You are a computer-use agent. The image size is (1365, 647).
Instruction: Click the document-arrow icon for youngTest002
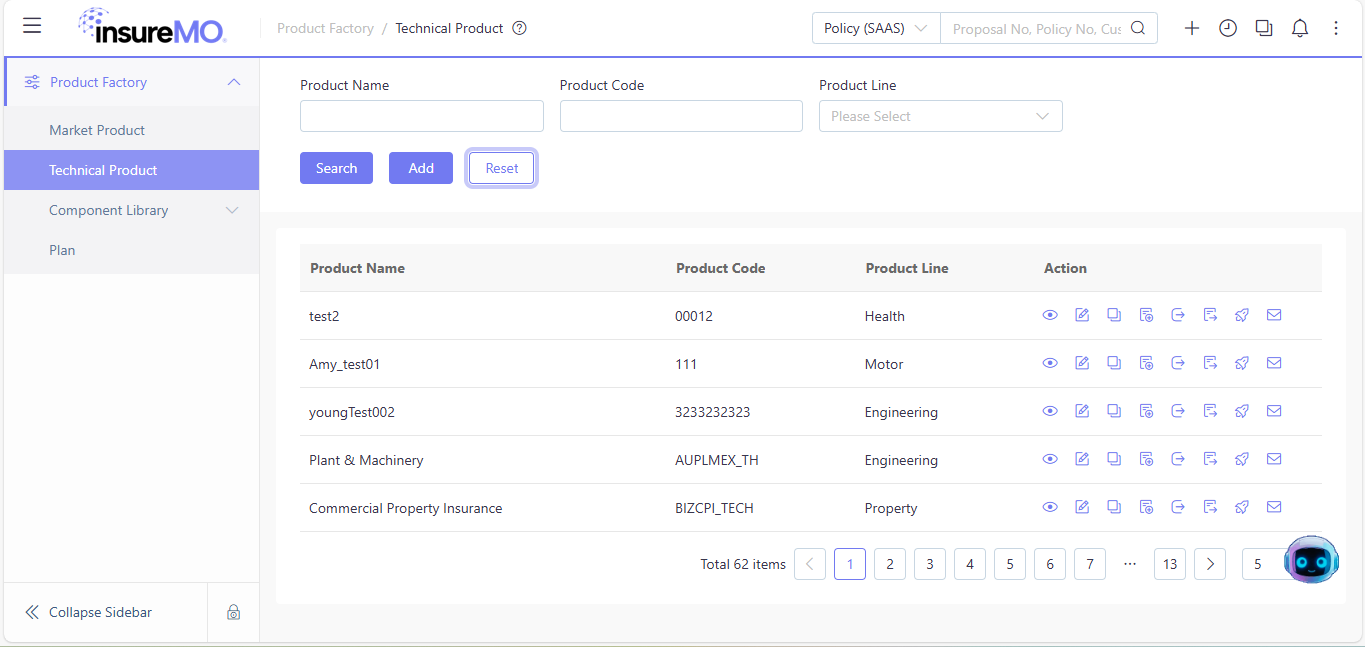(1210, 411)
